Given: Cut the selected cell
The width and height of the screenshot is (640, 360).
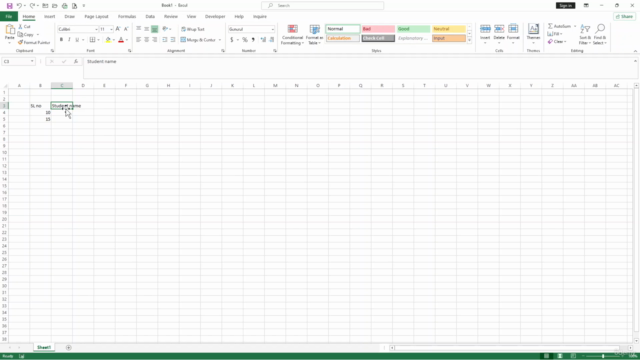Looking at the screenshot, I should tap(24, 27).
